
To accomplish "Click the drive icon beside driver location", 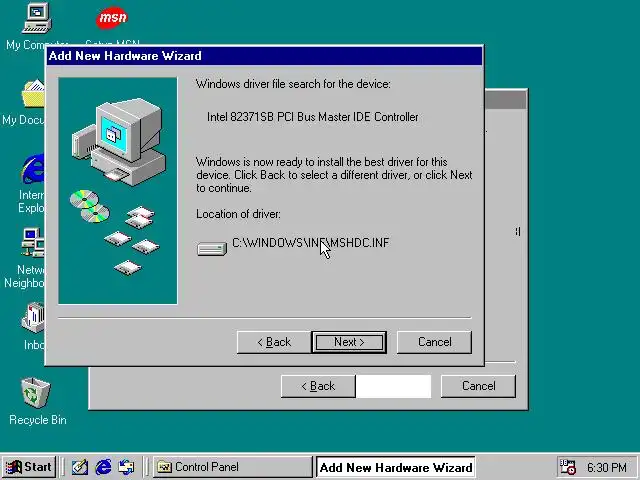I will point(212,249).
